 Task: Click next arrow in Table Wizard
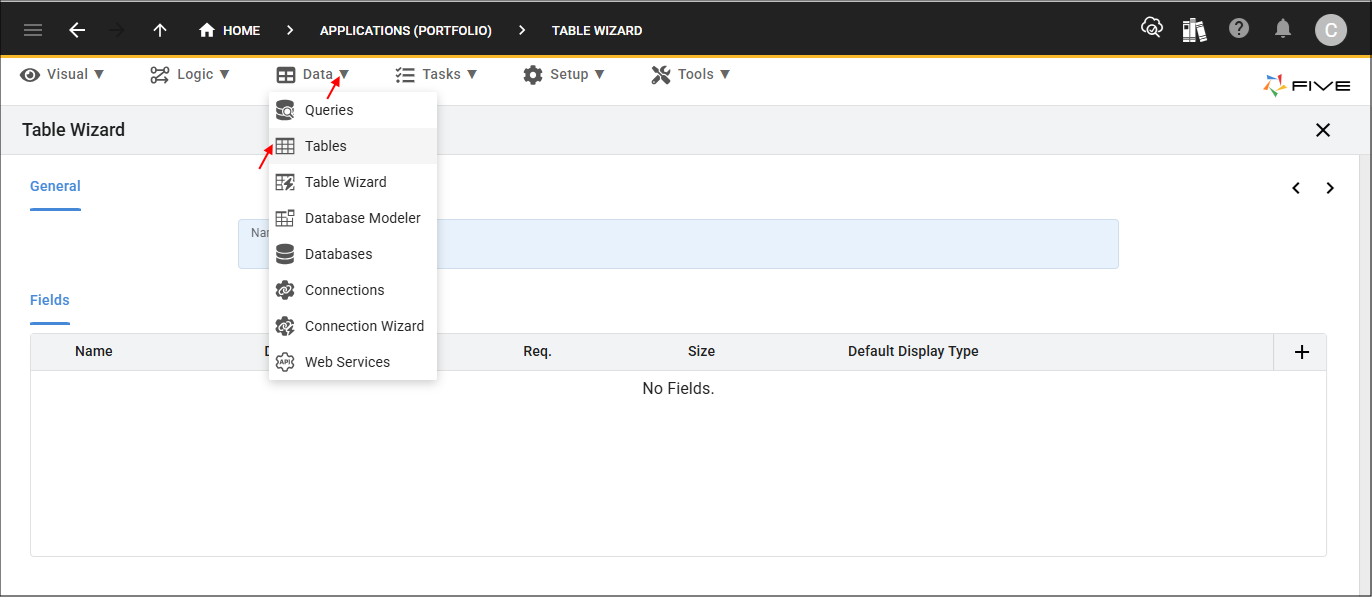pyautogui.click(x=1330, y=188)
